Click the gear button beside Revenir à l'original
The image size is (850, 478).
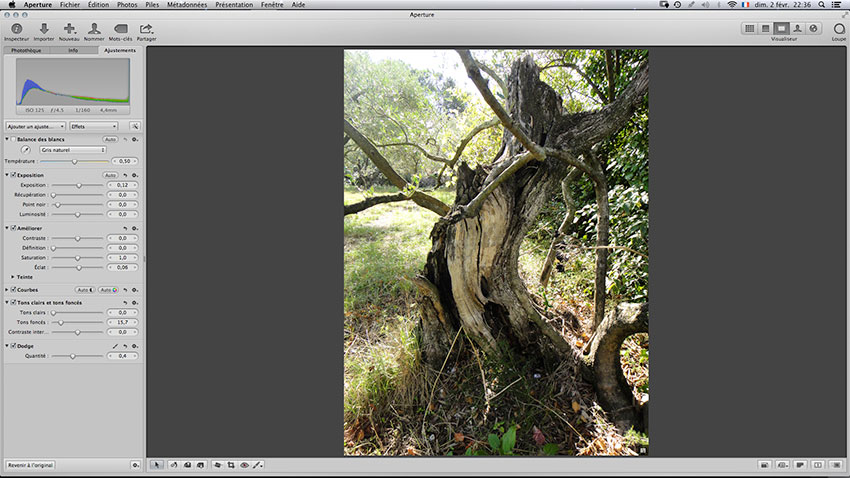tap(136, 465)
